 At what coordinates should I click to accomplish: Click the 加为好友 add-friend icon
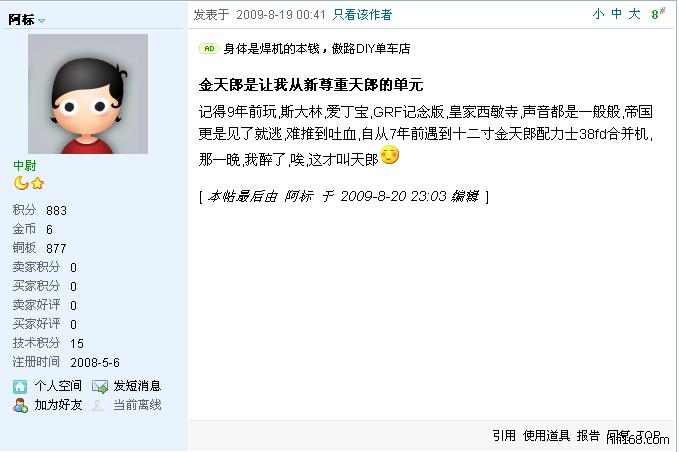20,405
